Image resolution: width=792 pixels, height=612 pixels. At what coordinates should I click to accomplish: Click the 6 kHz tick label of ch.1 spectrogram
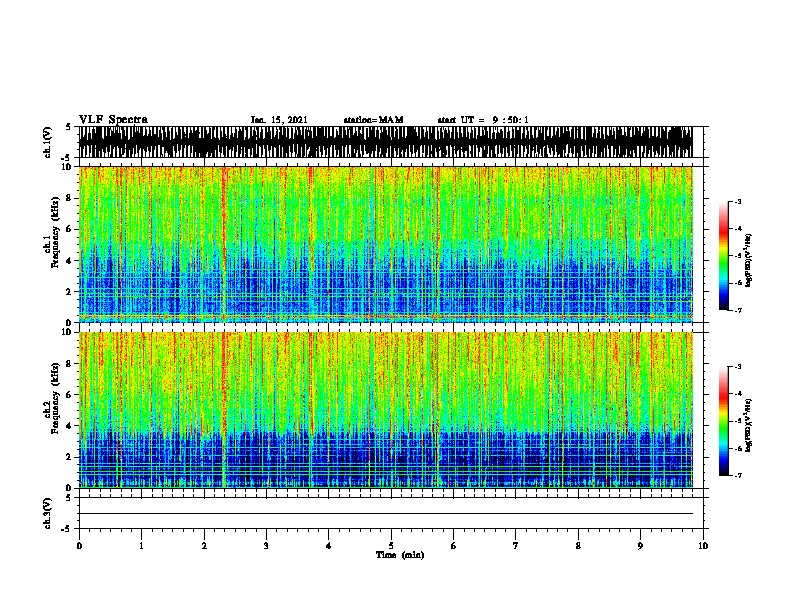pos(70,229)
